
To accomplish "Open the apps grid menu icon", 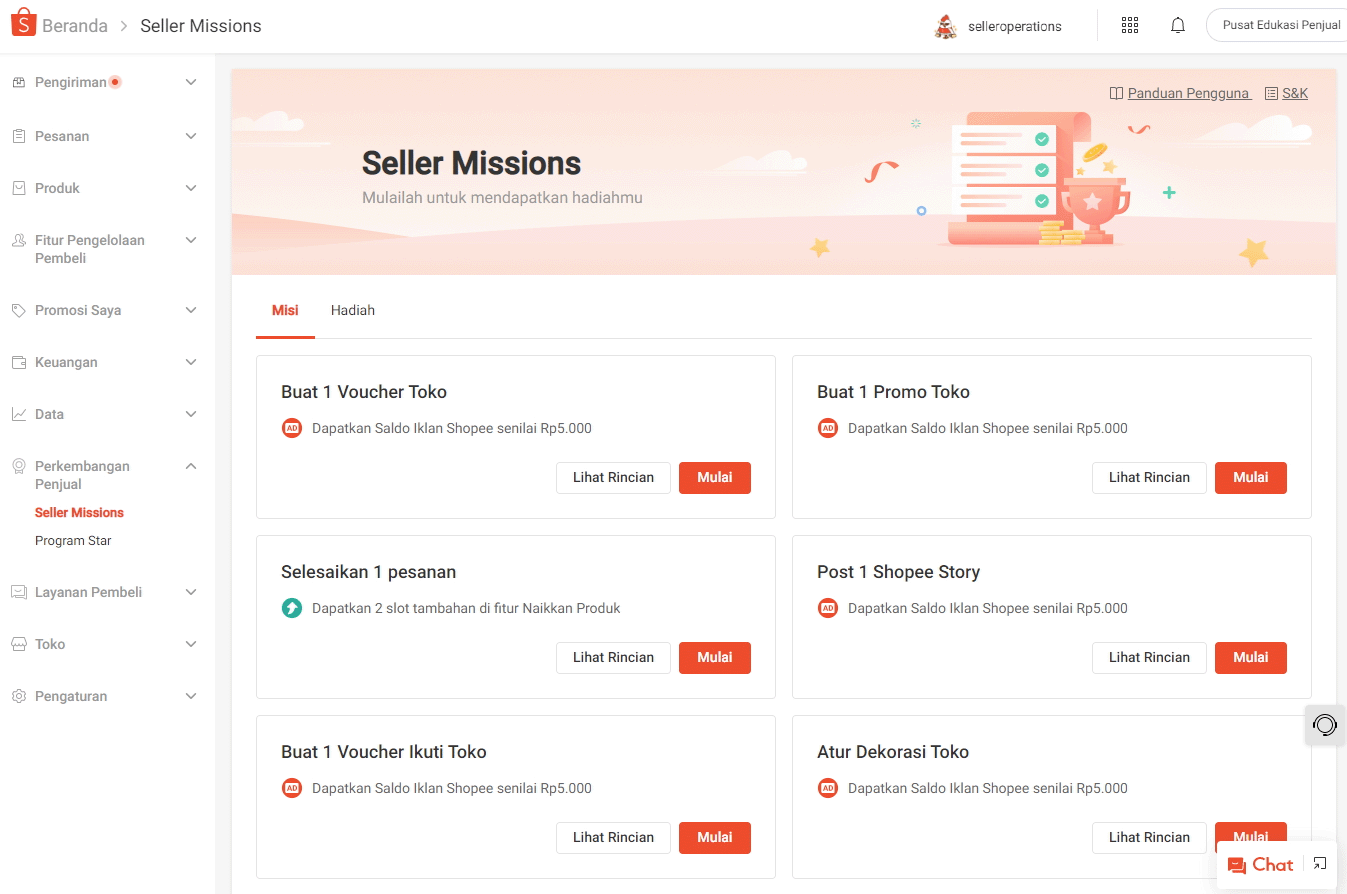I will [x=1130, y=26].
